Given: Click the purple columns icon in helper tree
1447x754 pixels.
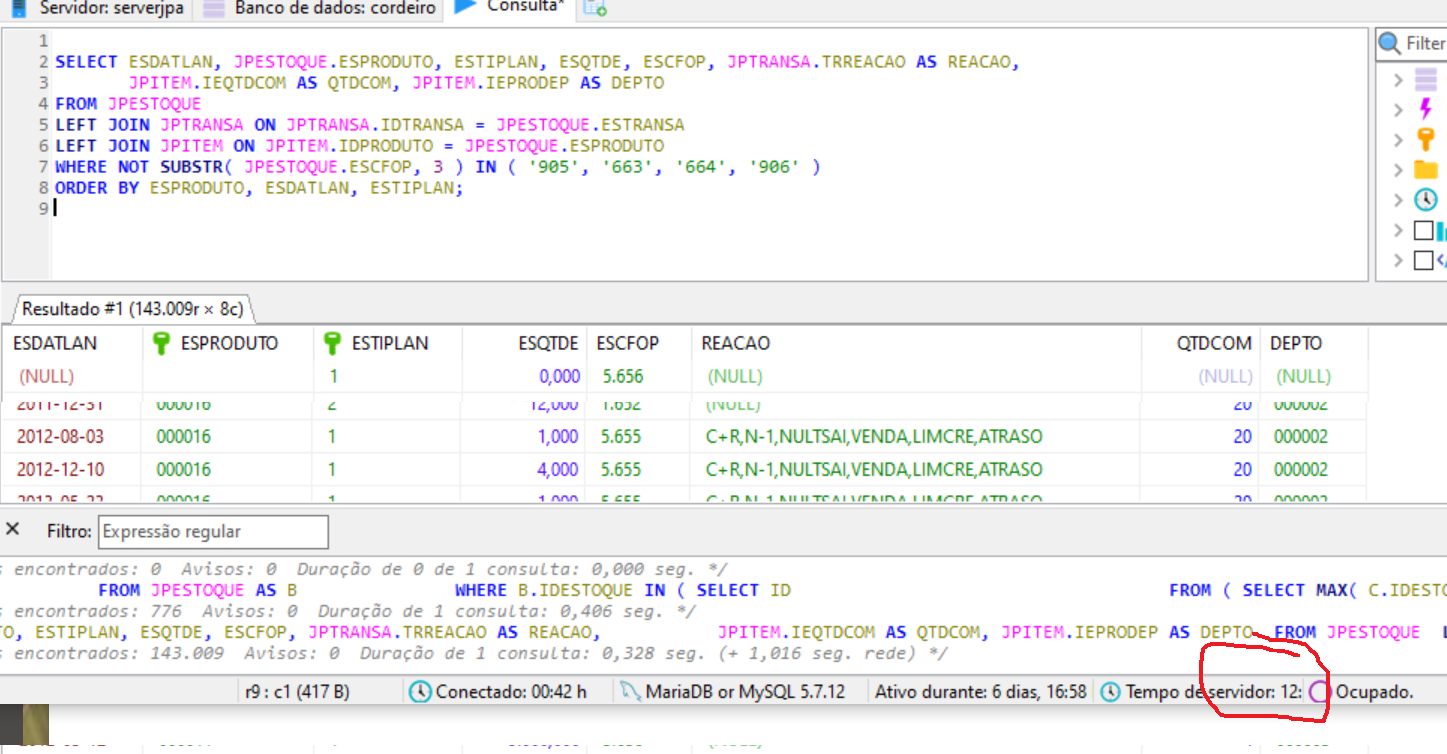Looking at the screenshot, I should (1426, 80).
